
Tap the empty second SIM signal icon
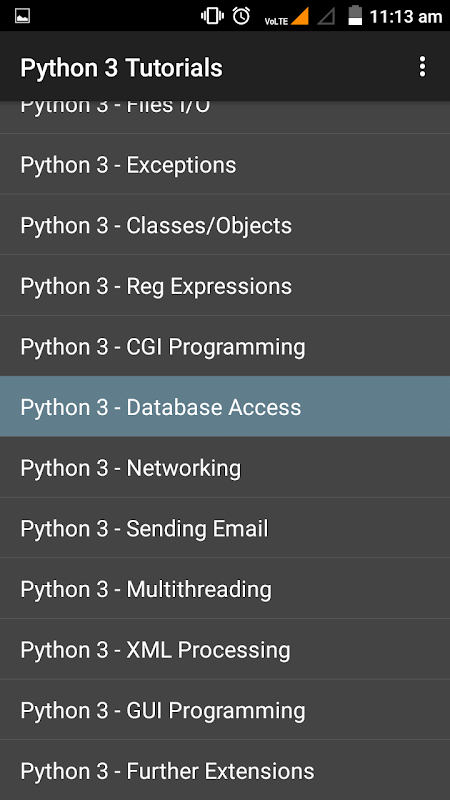326,16
